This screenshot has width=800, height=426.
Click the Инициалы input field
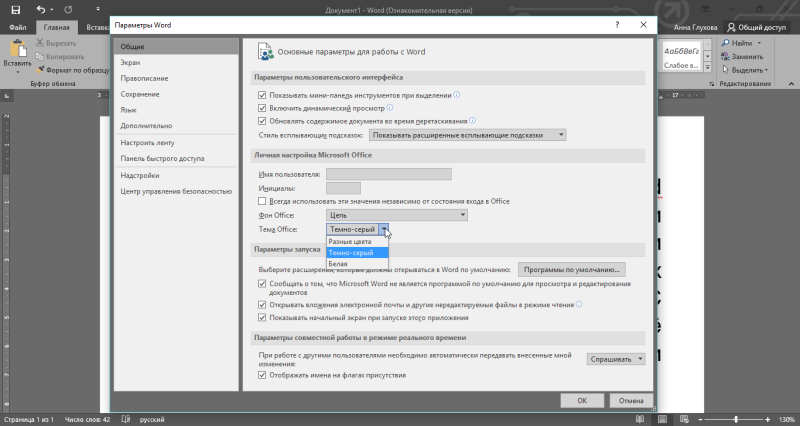[343, 188]
